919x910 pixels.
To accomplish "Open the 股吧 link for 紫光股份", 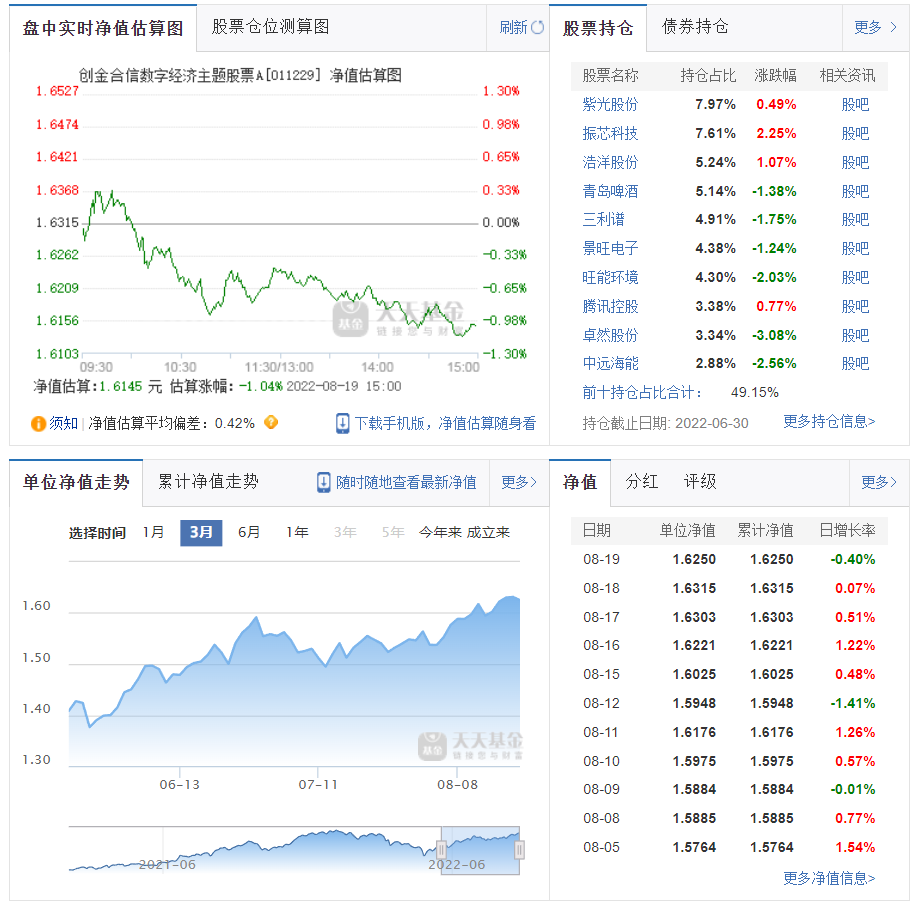I will click(855, 104).
